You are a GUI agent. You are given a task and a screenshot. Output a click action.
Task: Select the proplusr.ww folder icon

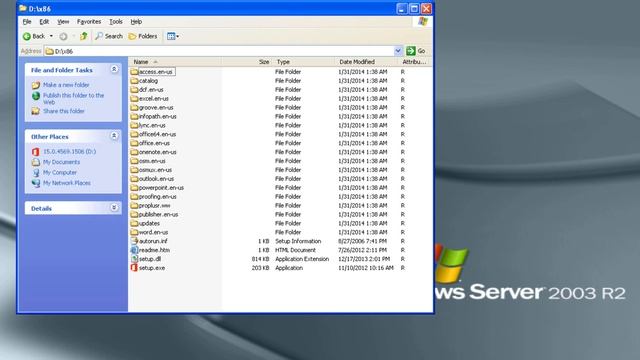(x=134, y=205)
